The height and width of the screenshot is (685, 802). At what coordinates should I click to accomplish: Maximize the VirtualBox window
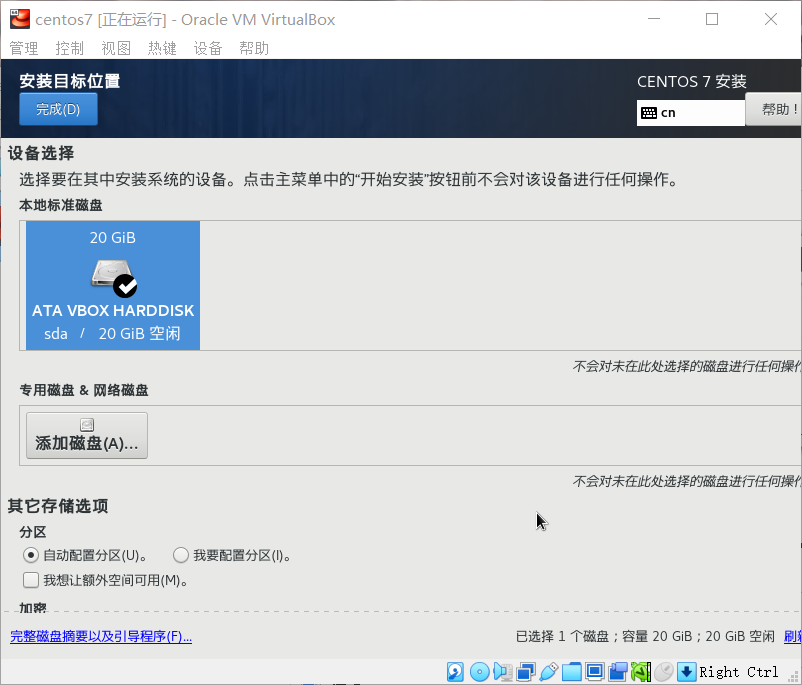click(712, 19)
